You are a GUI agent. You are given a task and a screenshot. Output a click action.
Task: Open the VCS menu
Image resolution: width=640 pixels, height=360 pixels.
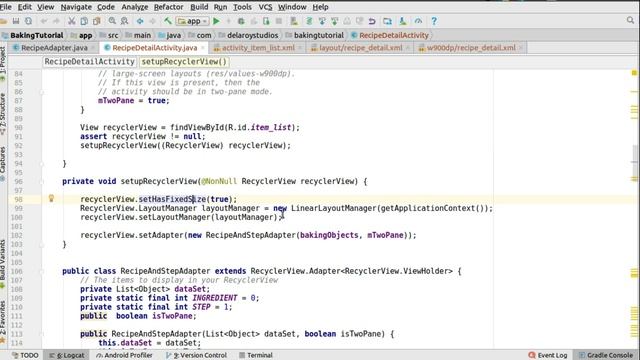[x=265, y=7]
